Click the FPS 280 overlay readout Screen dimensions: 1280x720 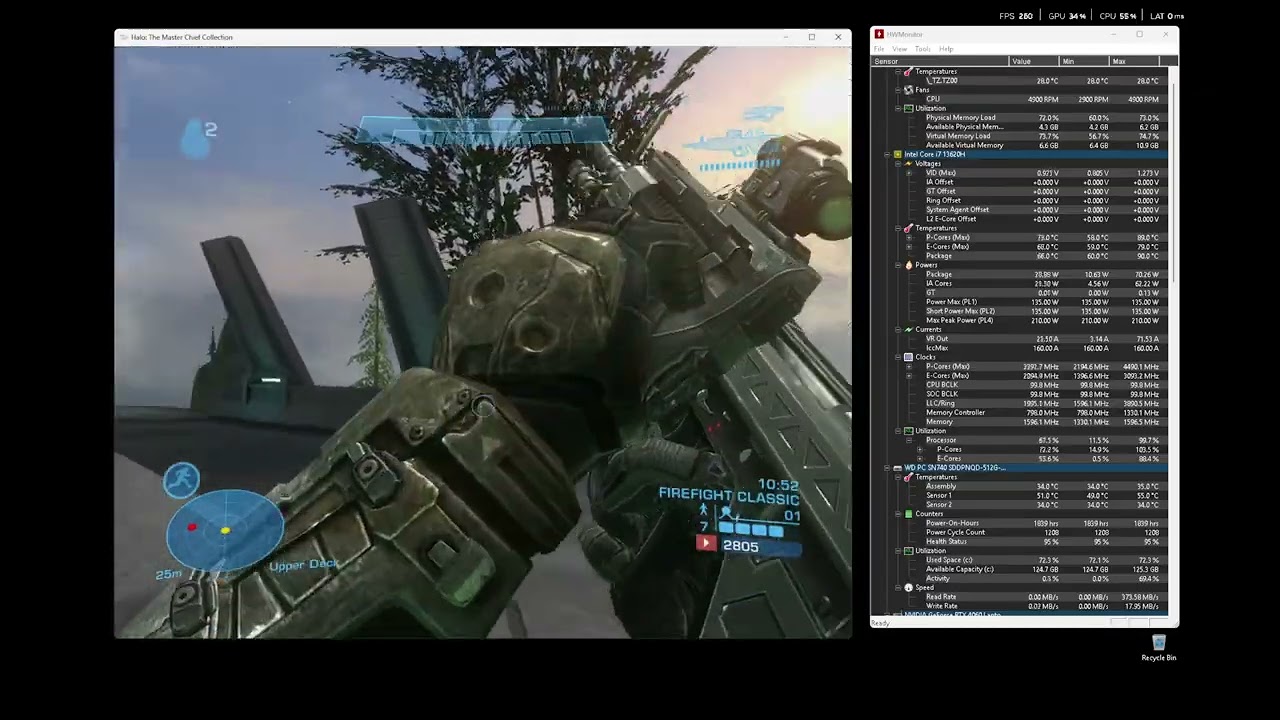[x=1015, y=16]
